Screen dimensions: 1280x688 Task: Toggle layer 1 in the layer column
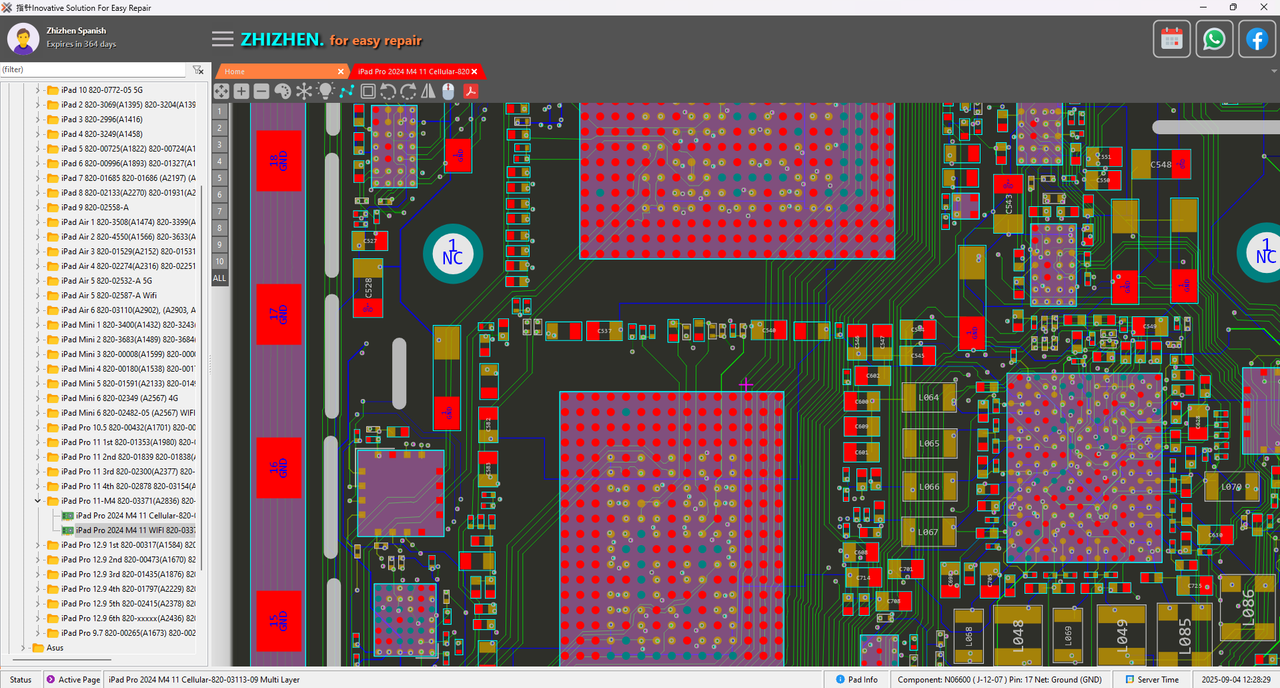coord(219,112)
